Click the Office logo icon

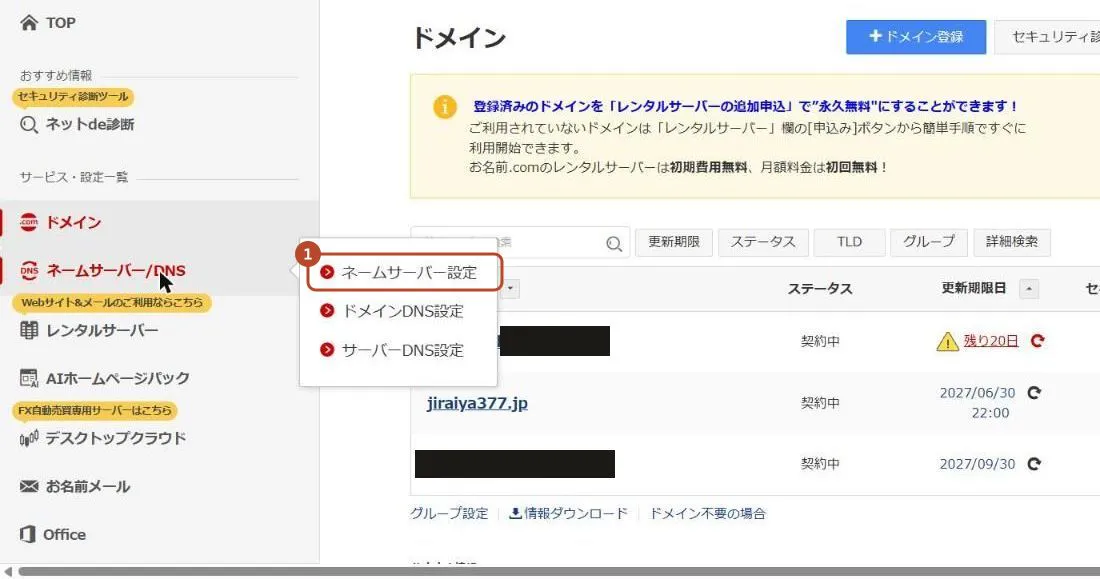pos(28,534)
